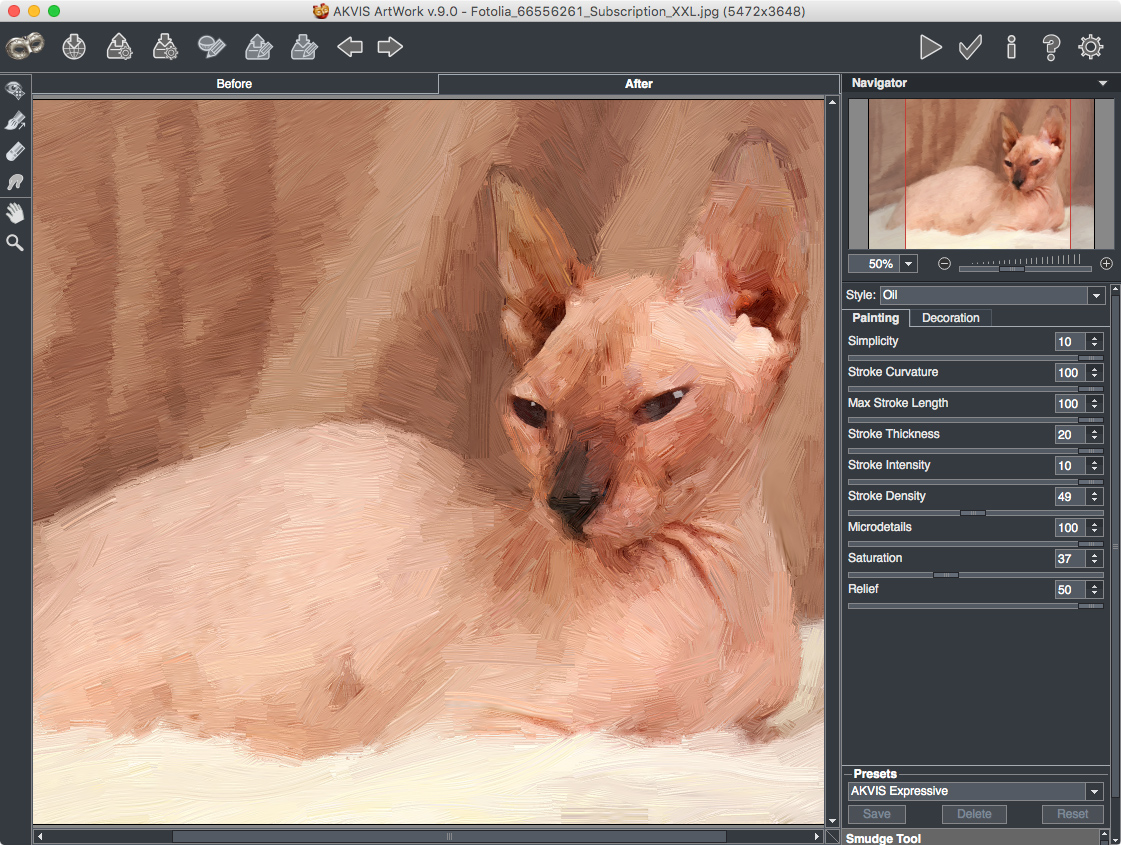Select the Smudge tool in left toolbar
1121x845 pixels.
pos(15,182)
